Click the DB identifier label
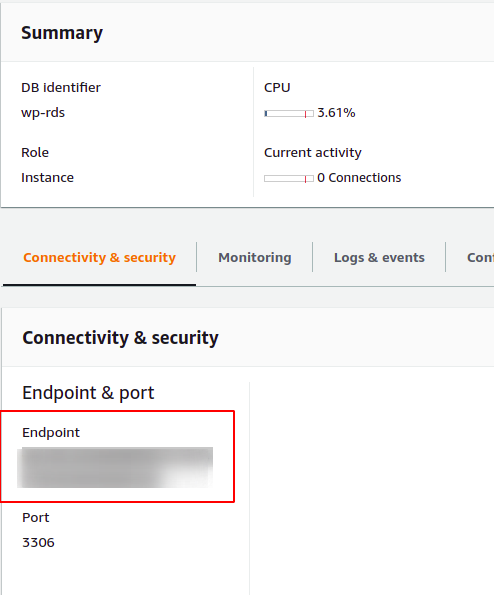 click(61, 88)
